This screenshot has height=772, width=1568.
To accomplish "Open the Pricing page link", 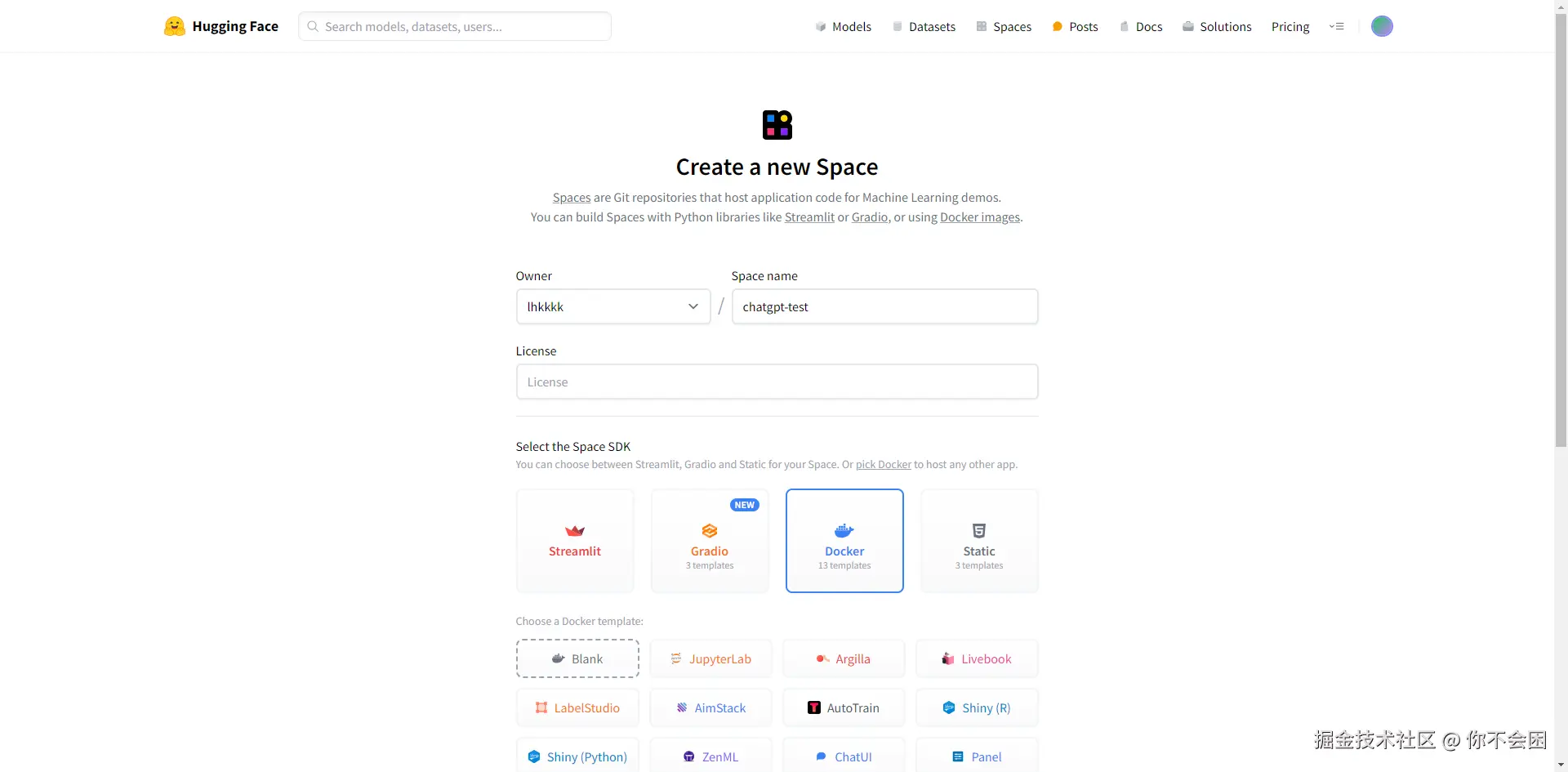I will coord(1290,26).
